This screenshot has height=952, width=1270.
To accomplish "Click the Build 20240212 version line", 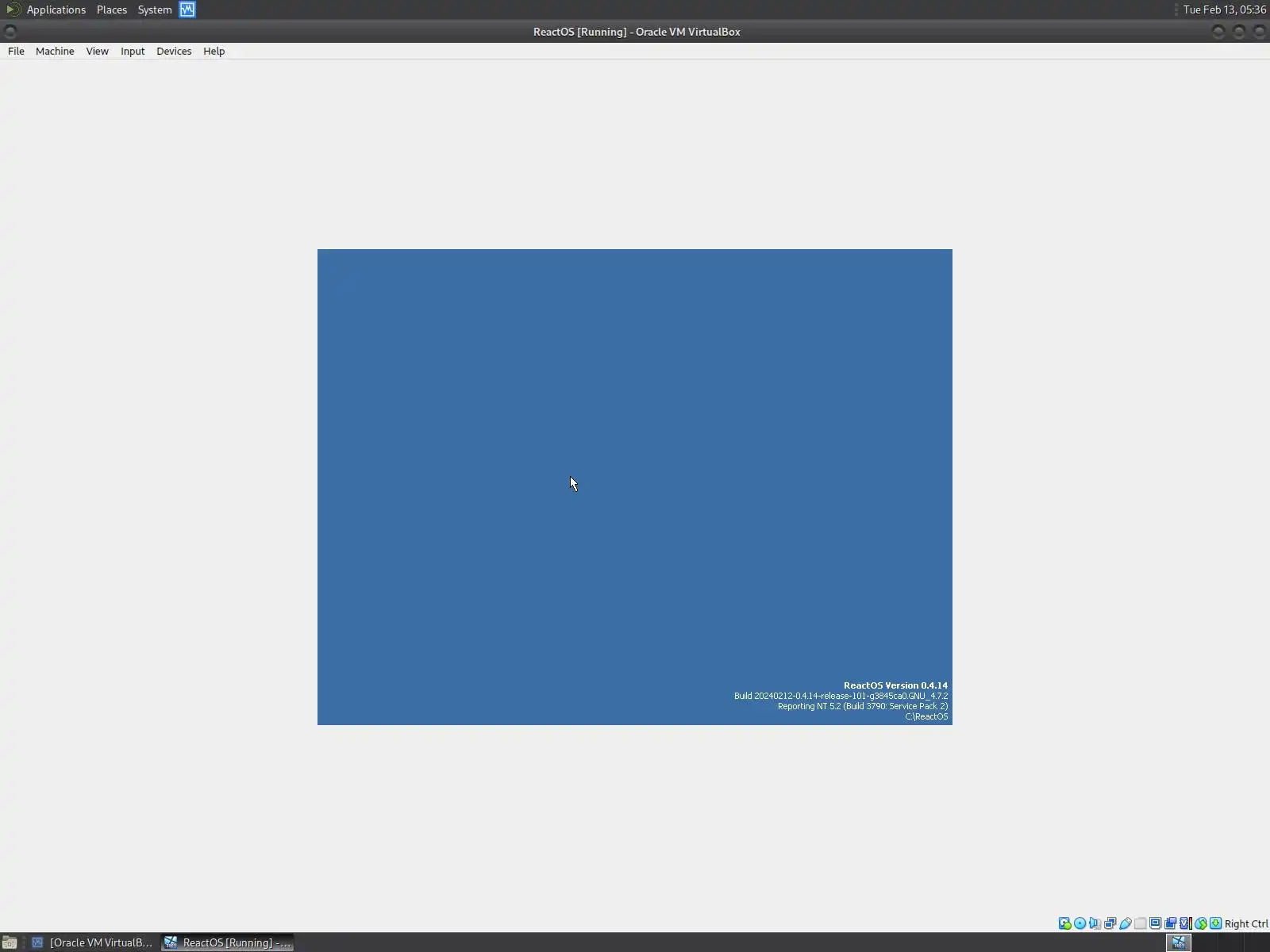I will click(x=841, y=696).
